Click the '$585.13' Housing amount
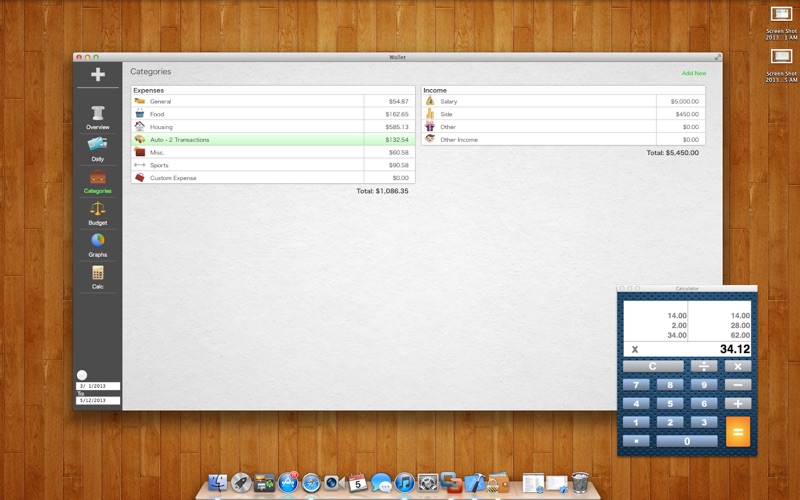The height and width of the screenshot is (500, 800). [x=397, y=127]
